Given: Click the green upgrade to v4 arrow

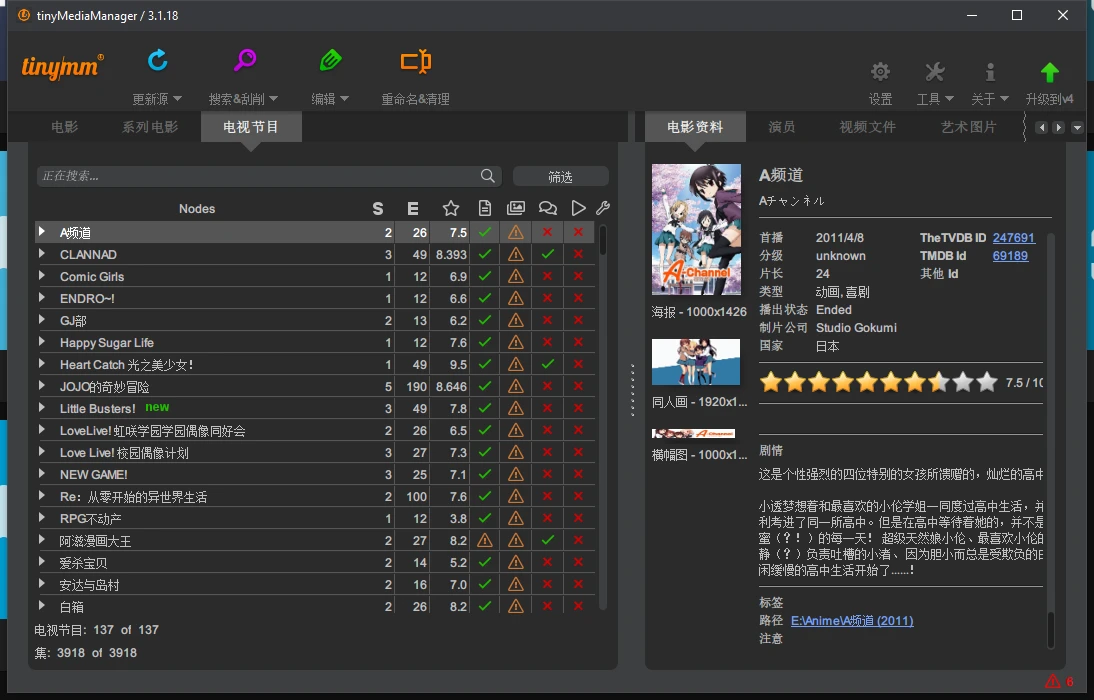Looking at the screenshot, I should [x=1049, y=72].
